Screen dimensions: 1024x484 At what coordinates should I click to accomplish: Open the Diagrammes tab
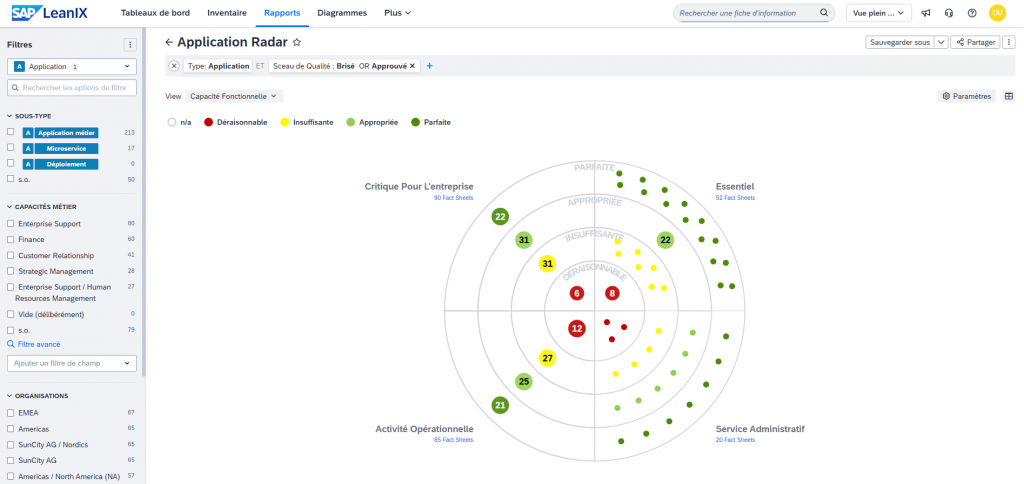(x=341, y=13)
